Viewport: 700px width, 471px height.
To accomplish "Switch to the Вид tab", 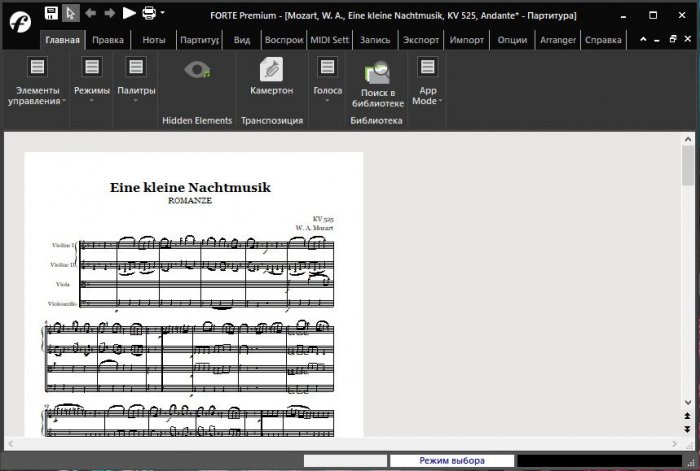I will [x=242, y=40].
